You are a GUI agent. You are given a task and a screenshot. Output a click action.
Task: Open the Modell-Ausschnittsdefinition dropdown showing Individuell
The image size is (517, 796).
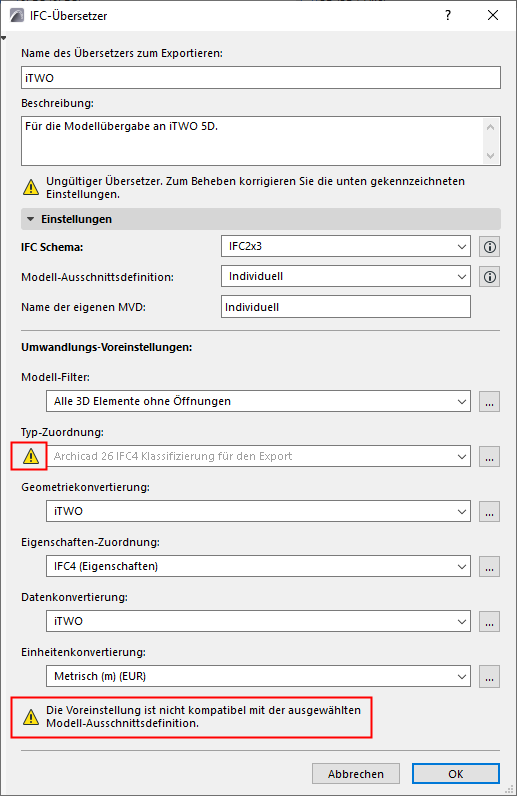(346, 277)
